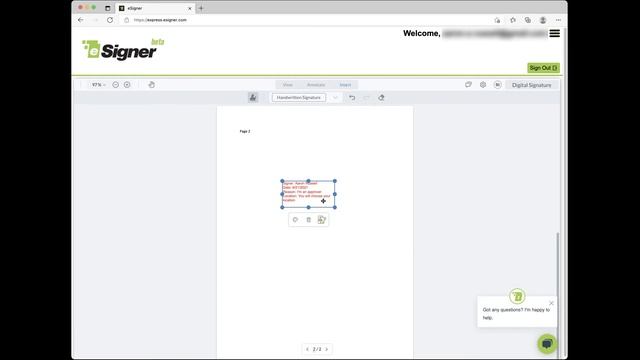Click the Digital Signature button
The image size is (640, 360).
531,85
